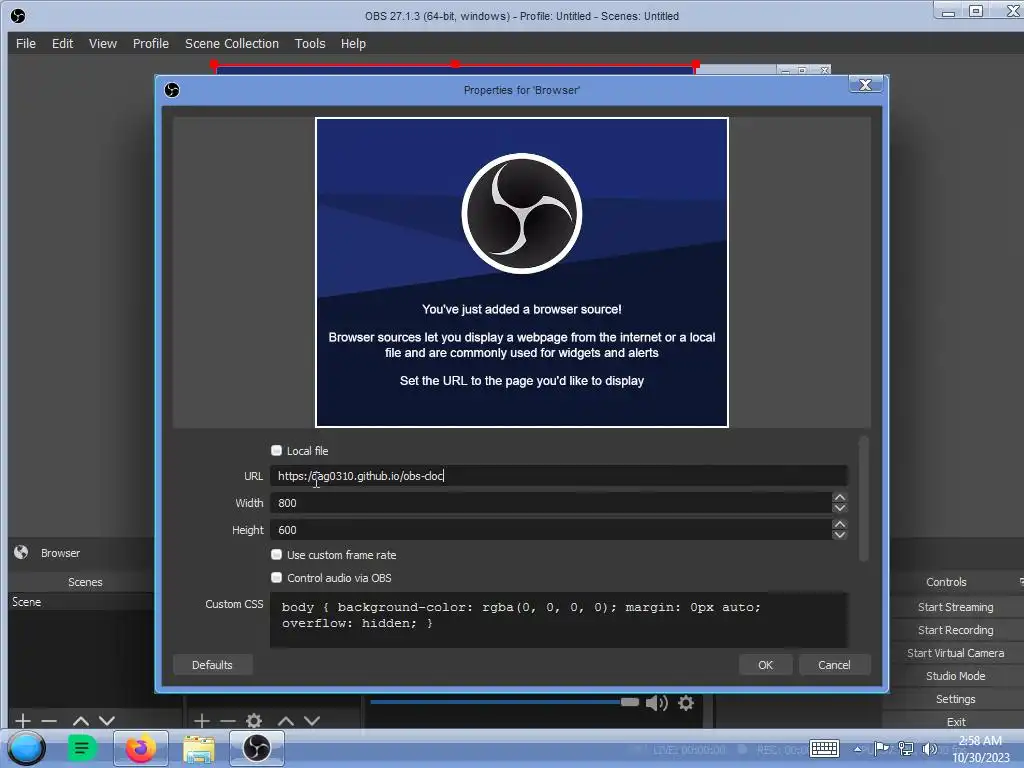Viewport: 1024px width, 768px height.
Task: Click Start Streaming in Controls
Action: [x=955, y=607]
